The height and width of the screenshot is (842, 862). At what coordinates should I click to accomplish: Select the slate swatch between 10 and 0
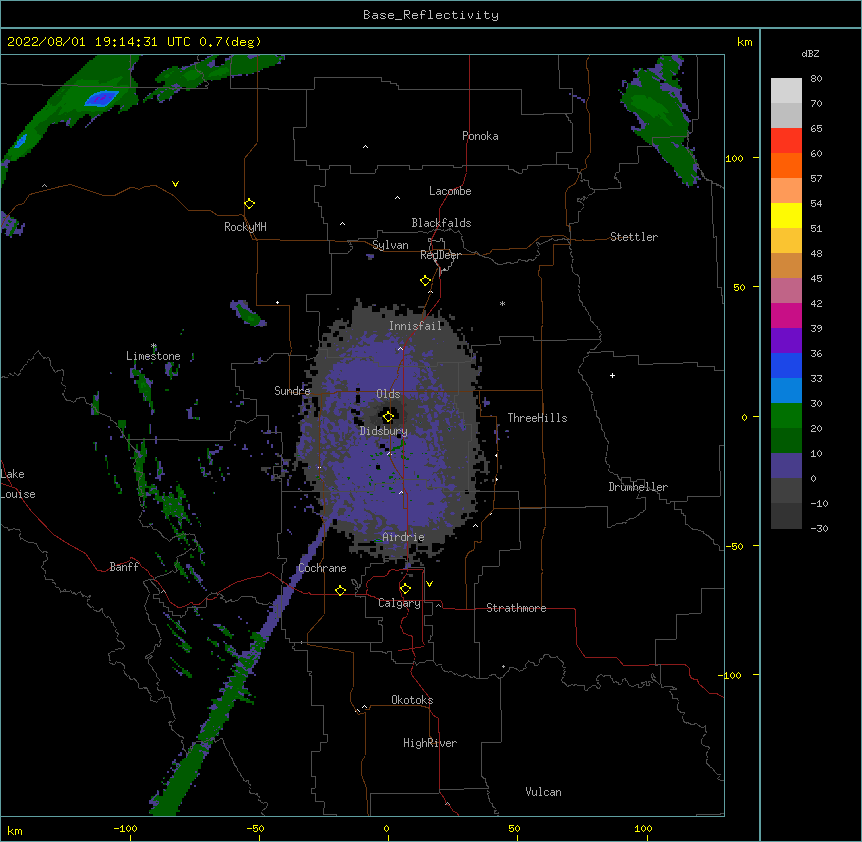(786, 466)
